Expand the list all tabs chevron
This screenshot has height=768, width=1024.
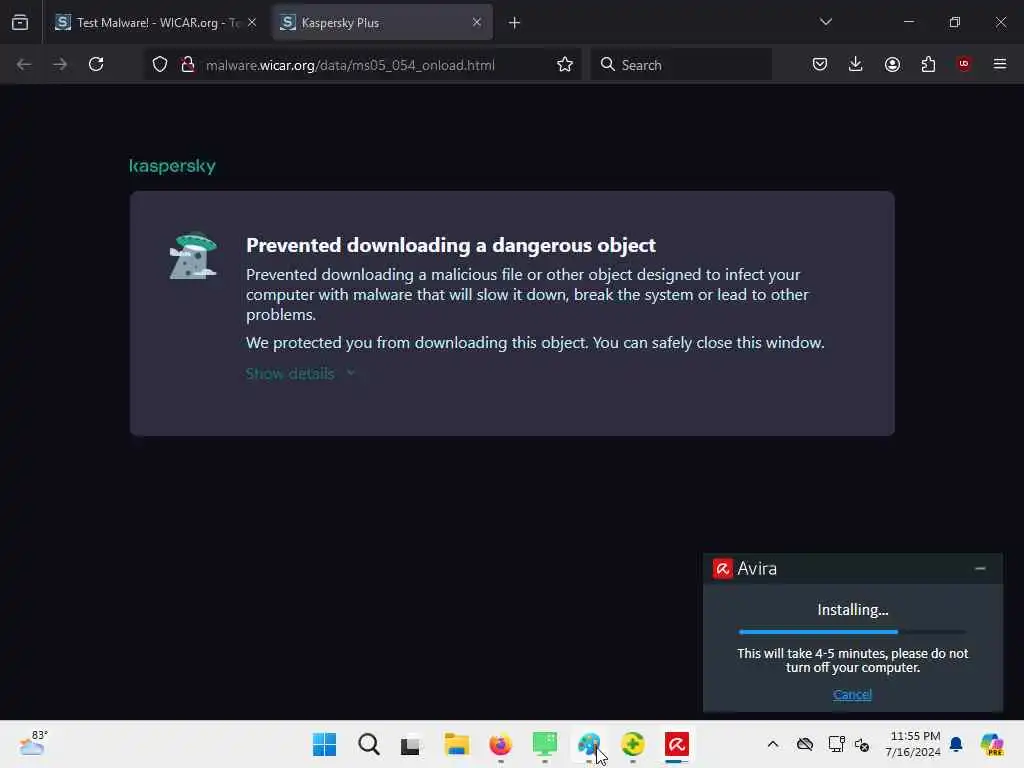825,22
